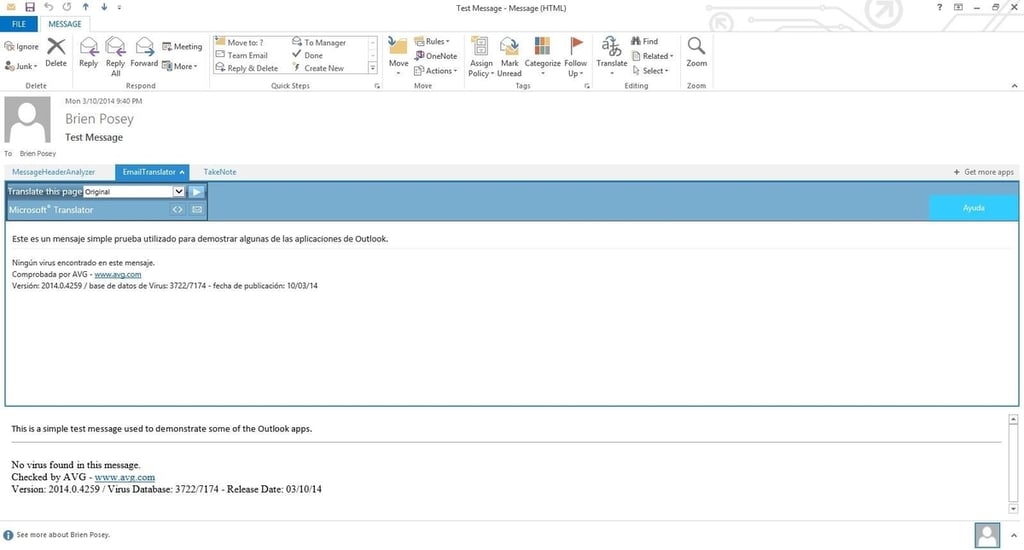Open the Categorize dropdown
This screenshot has width=1024, height=550.
point(542,57)
